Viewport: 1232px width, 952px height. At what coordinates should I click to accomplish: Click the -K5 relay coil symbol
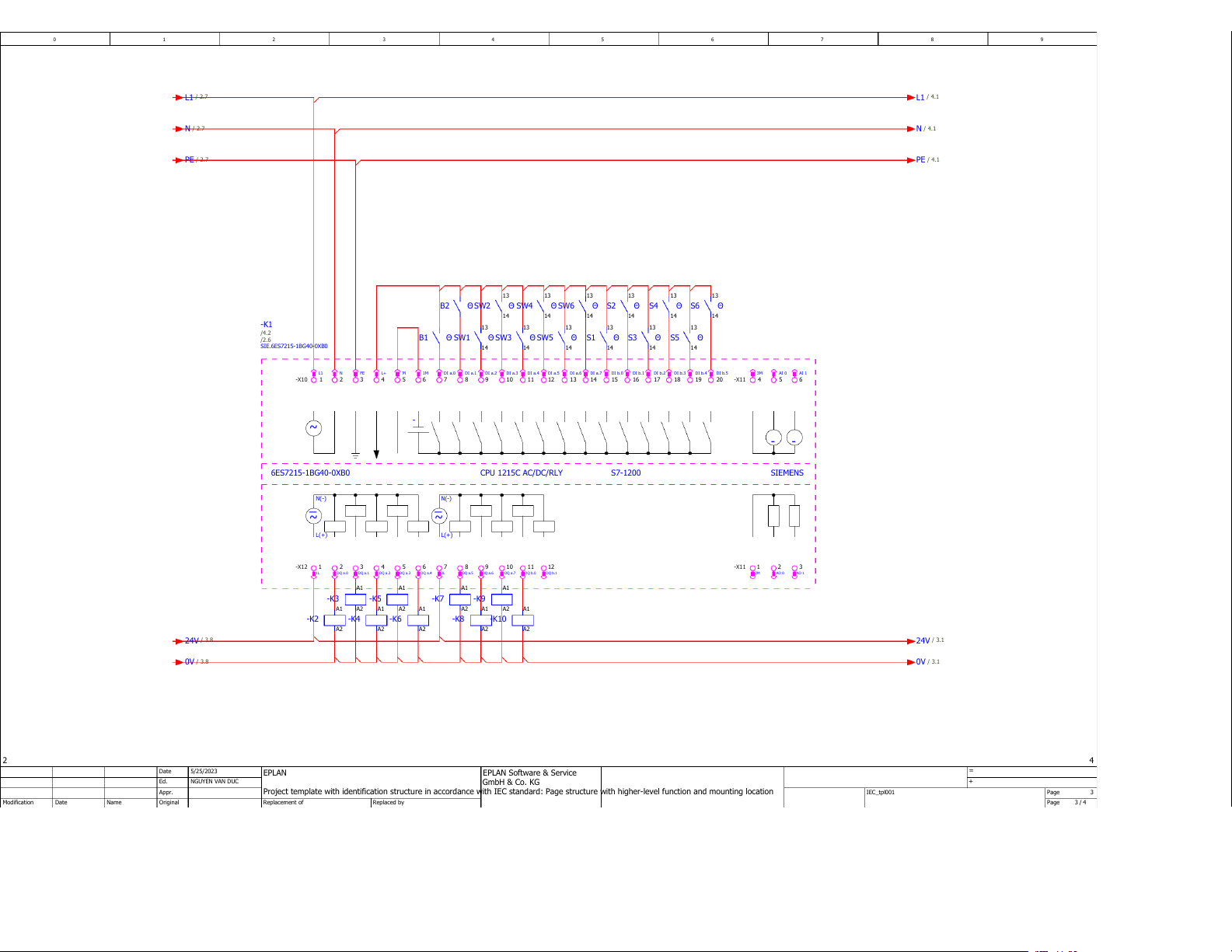pos(397,599)
